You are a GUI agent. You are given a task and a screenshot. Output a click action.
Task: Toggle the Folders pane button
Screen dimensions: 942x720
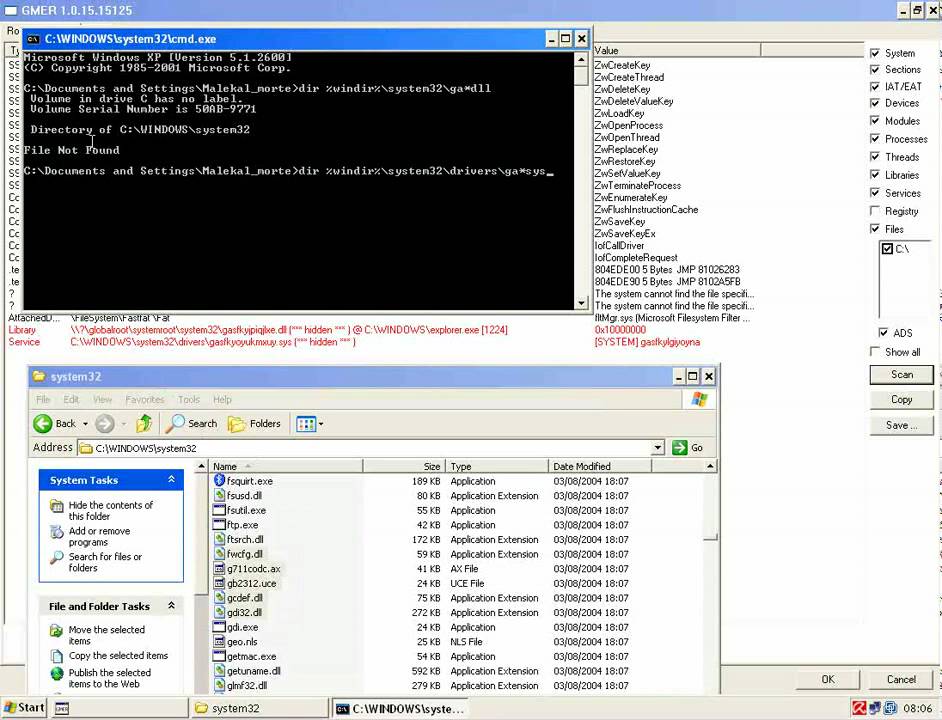(254, 424)
